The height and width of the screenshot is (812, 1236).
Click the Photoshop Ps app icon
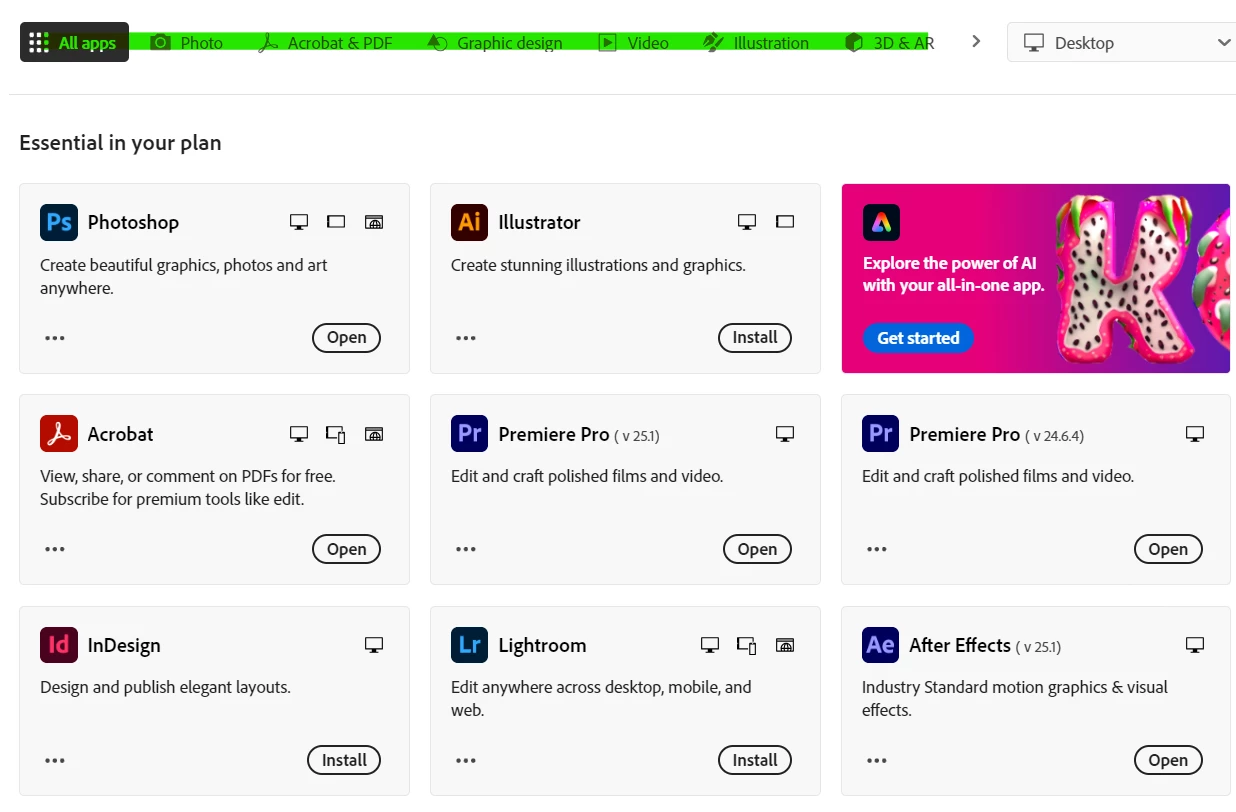(59, 222)
